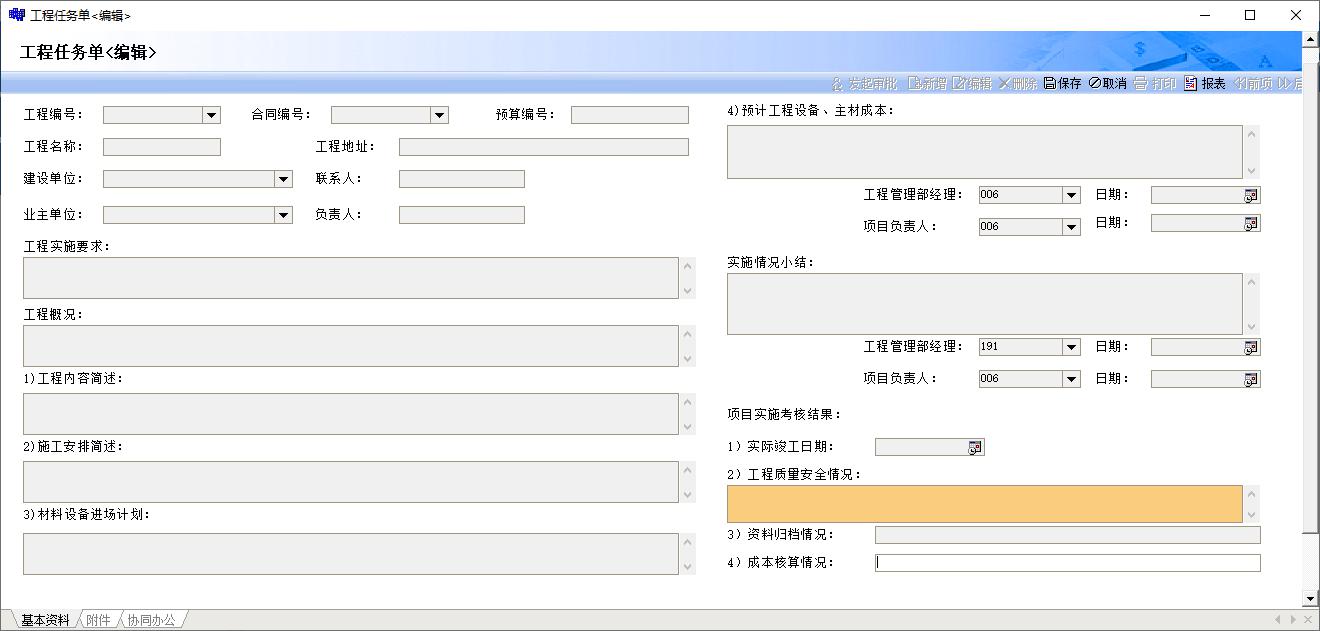Click the 发起审批 toolbar icon

tap(864, 84)
